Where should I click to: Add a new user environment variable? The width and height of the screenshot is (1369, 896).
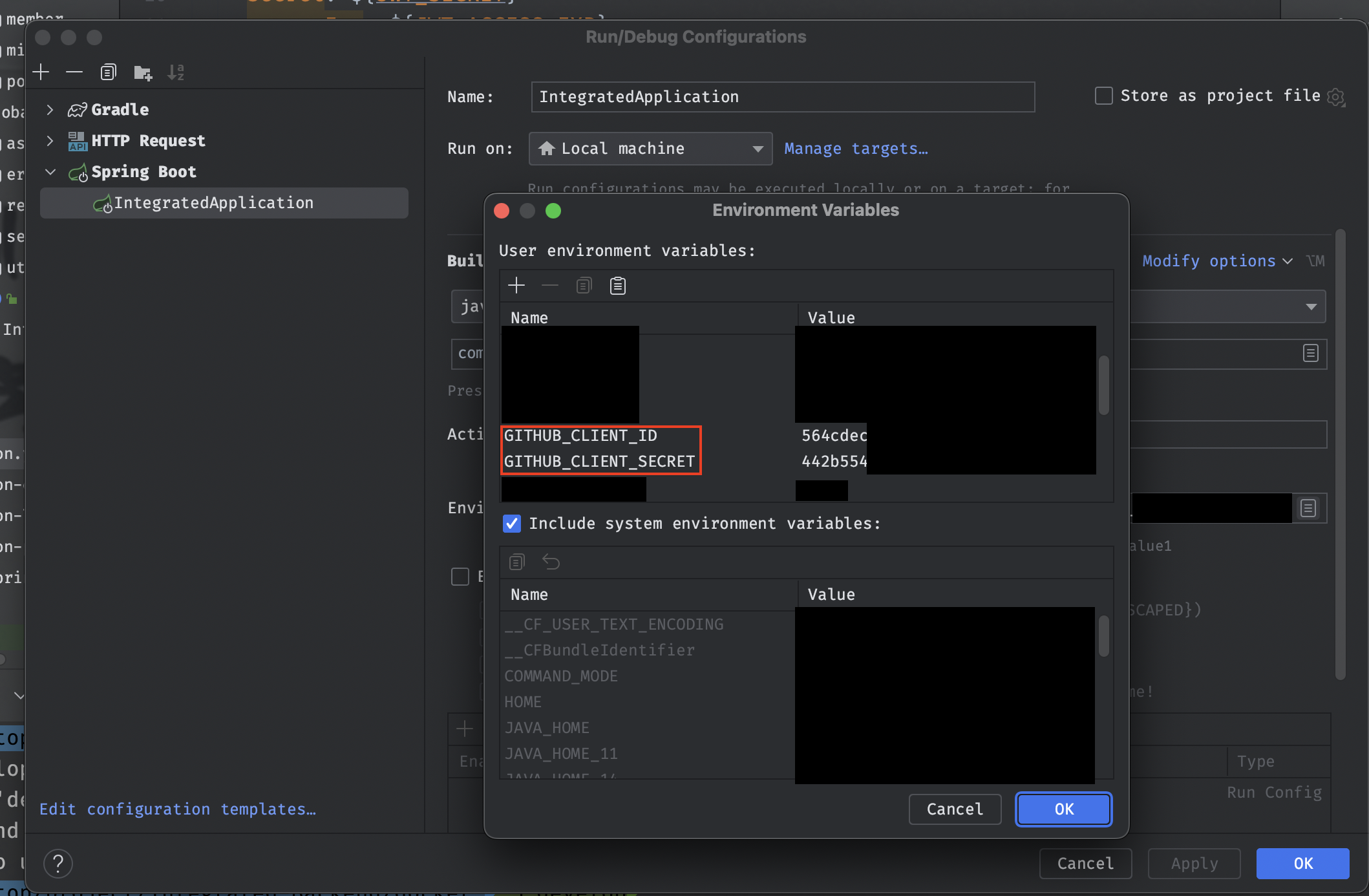516,286
